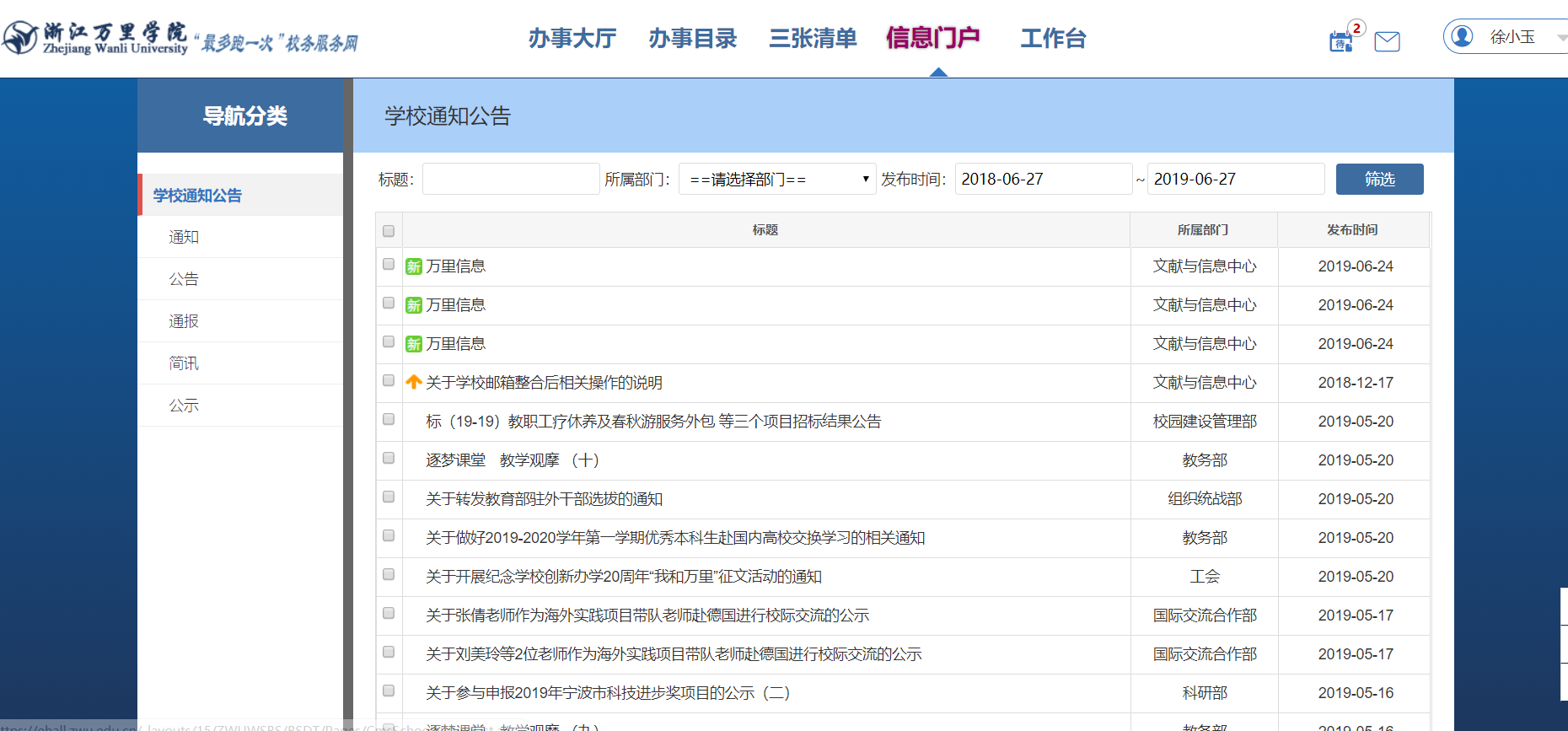1568x731 pixels.
Task: Click the orange pinned arrow icon
Action: point(413,382)
